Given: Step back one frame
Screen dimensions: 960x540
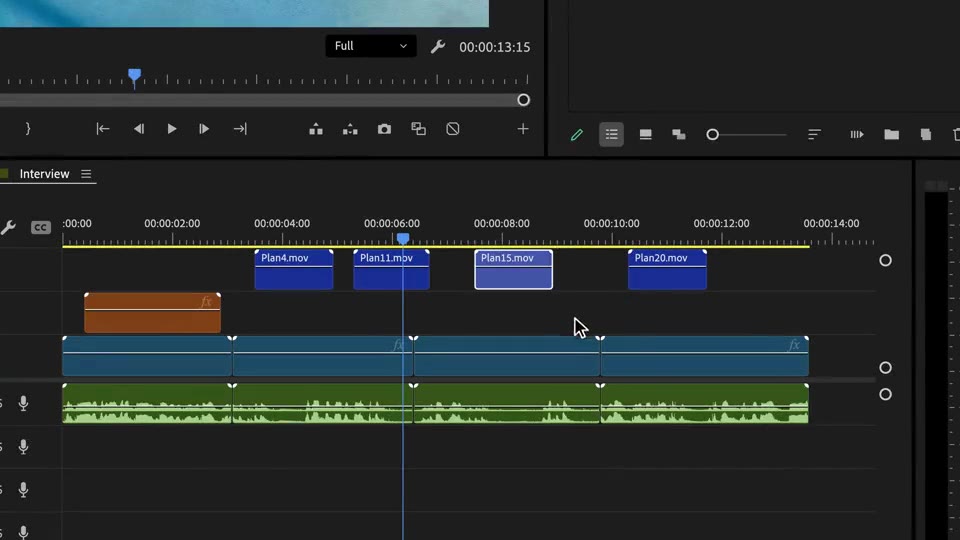Looking at the screenshot, I should pyautogui.click(x=139, y=129).
